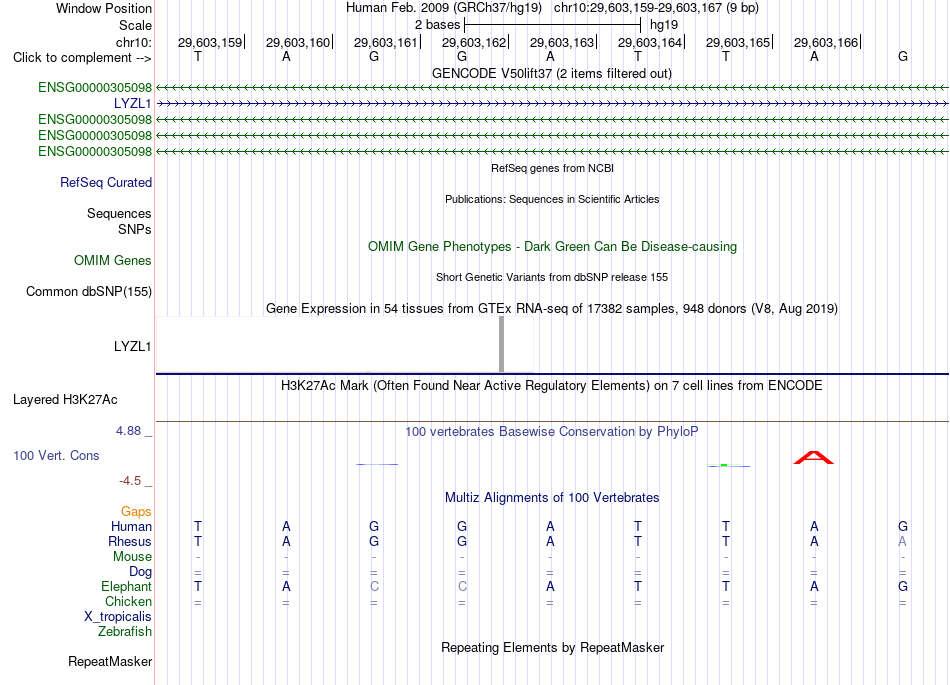Click the hg19 label beside the scale bar

tap(663, 25)
